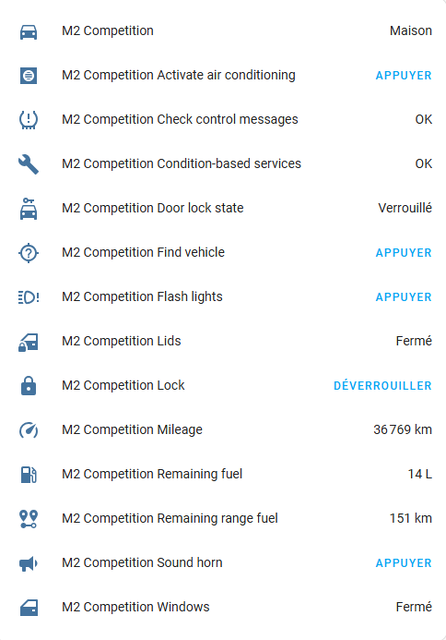Tap APPUYER for Activate air conditioning
The image size is (446, 640).
(404, 76)
